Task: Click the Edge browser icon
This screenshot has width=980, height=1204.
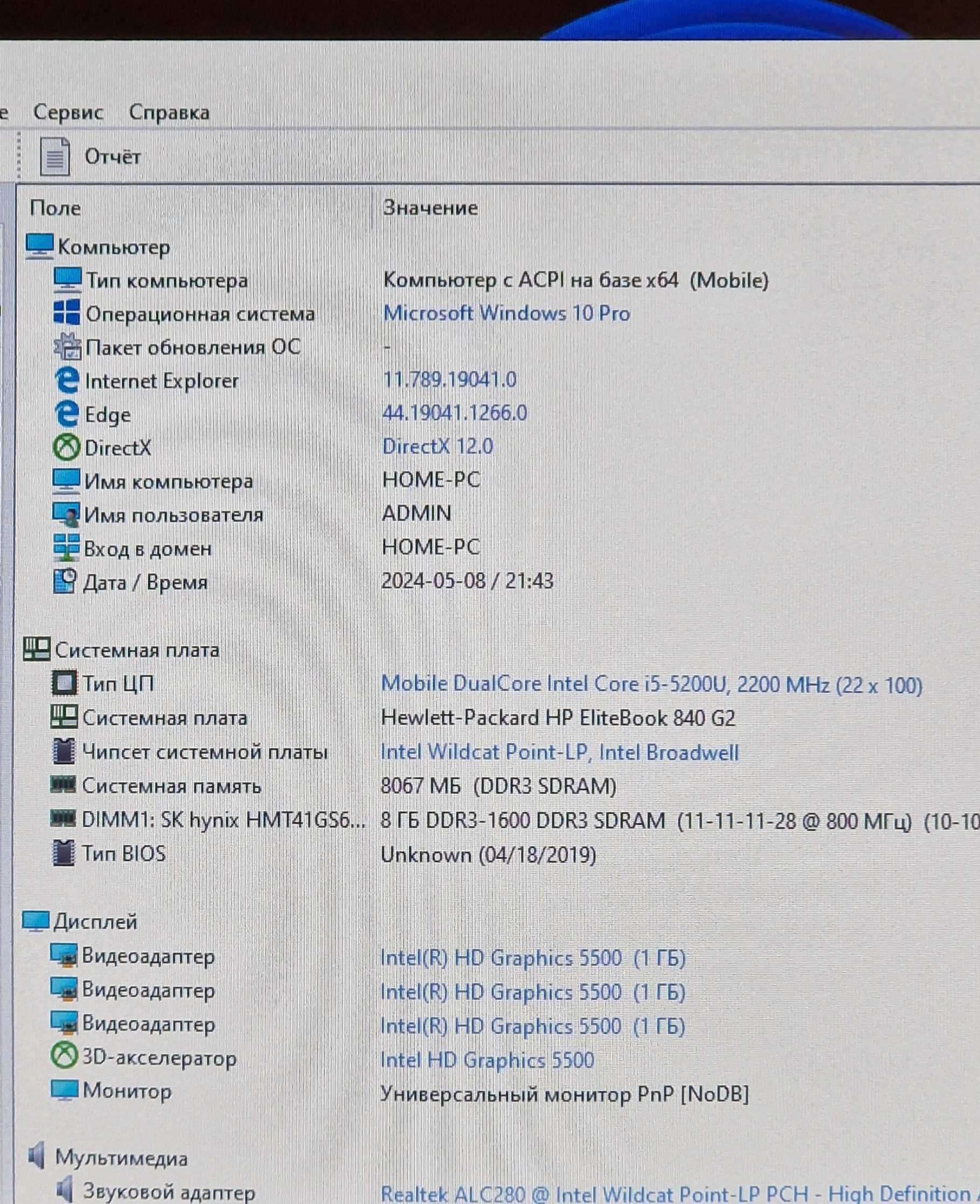Action: coord(67,414)
